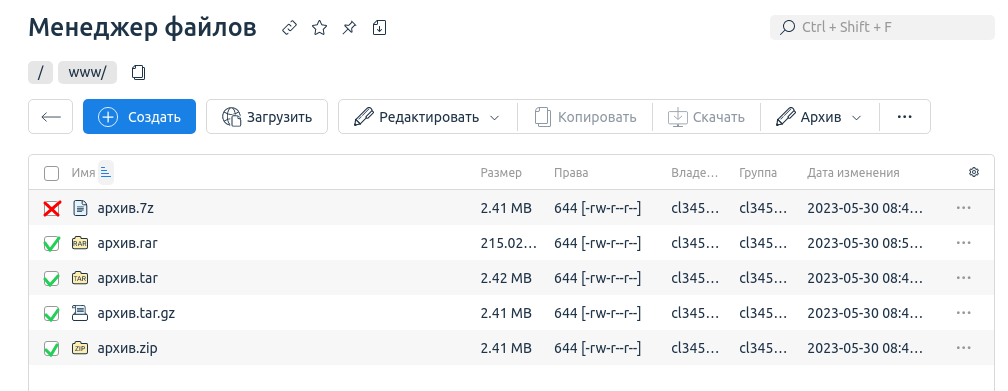Open the row menu for архив.rar
1008x391 pixels.
pos(964,243)
